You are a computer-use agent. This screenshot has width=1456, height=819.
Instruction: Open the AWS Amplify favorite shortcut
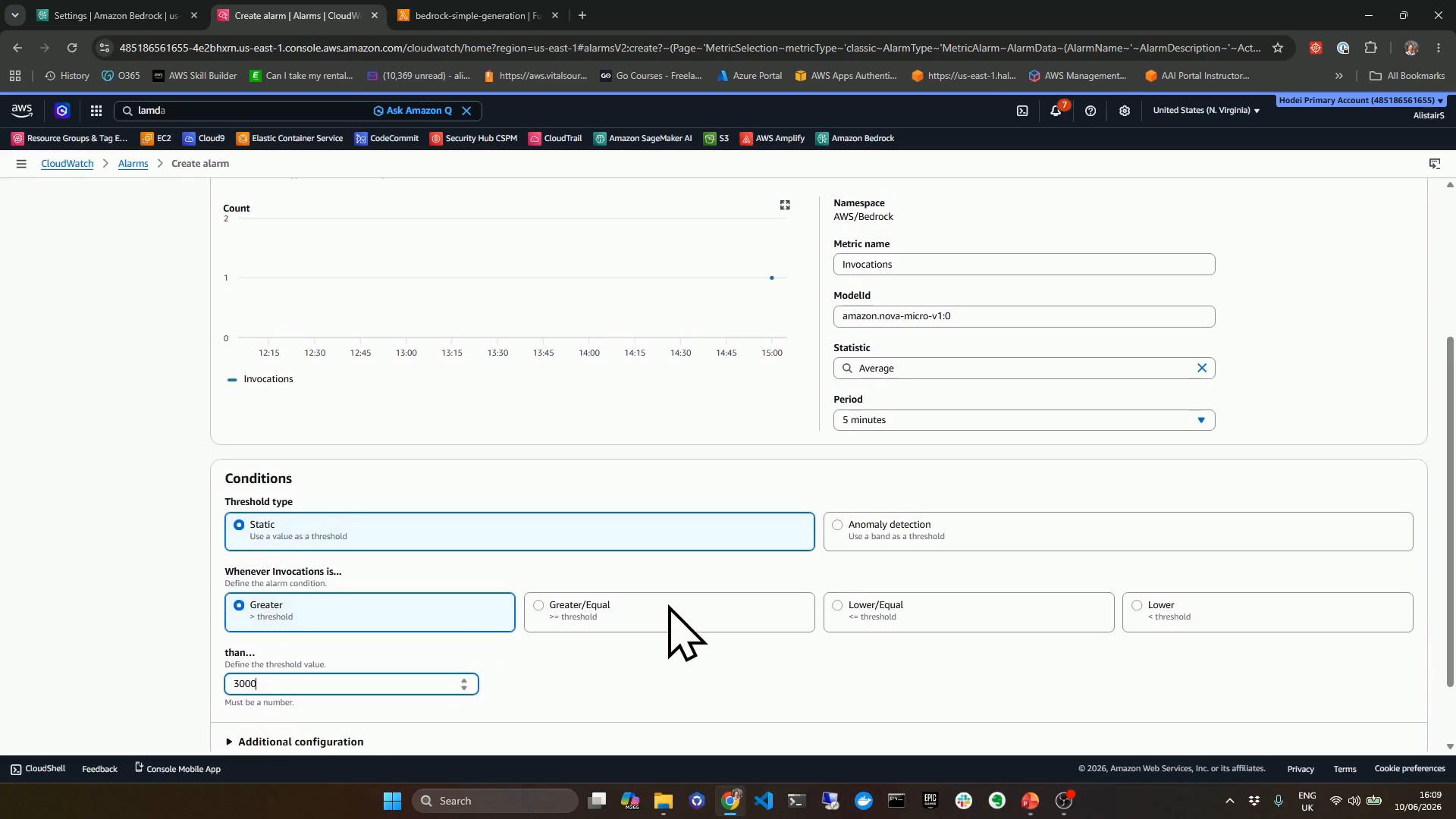click(x=773, y=138)
